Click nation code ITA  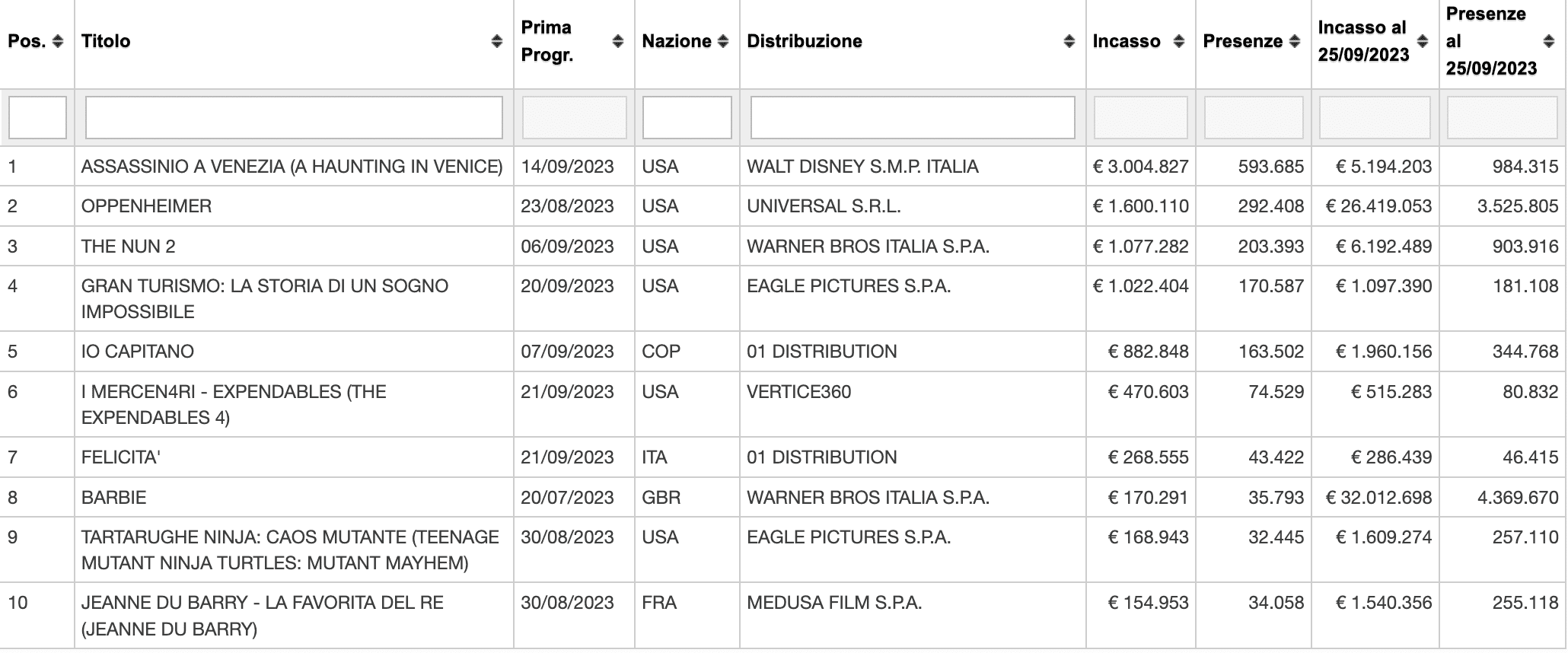(655, 457)
